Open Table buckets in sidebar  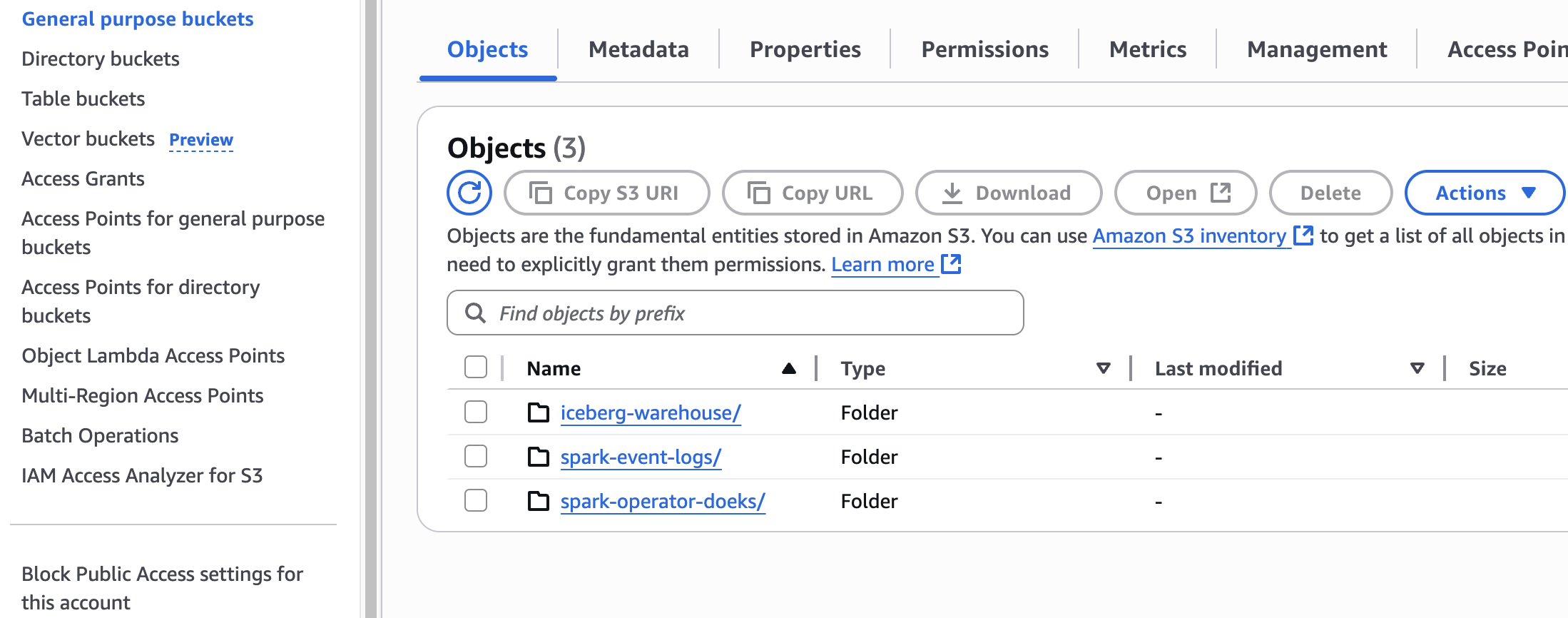pos(83,98)
